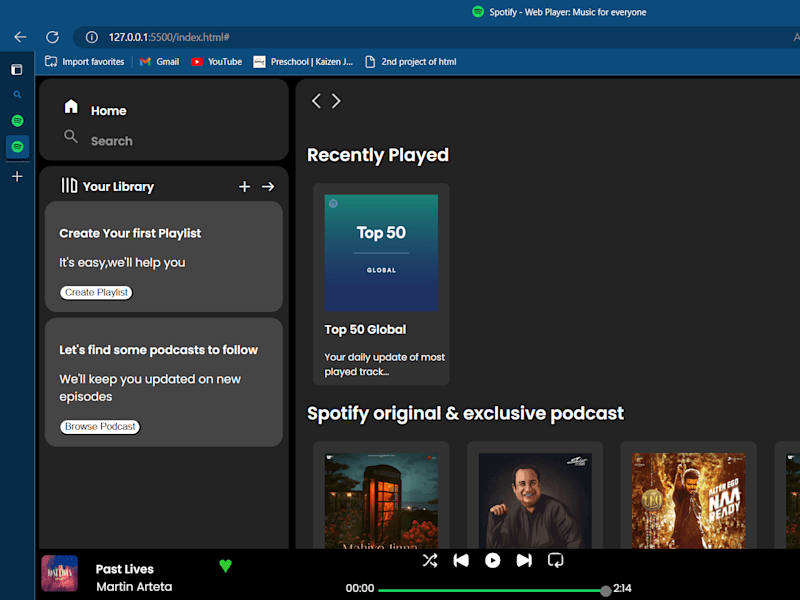This screenshot has height=600, width=800.
Task: Reload the page with refresh icon
Action: [53, 37]
